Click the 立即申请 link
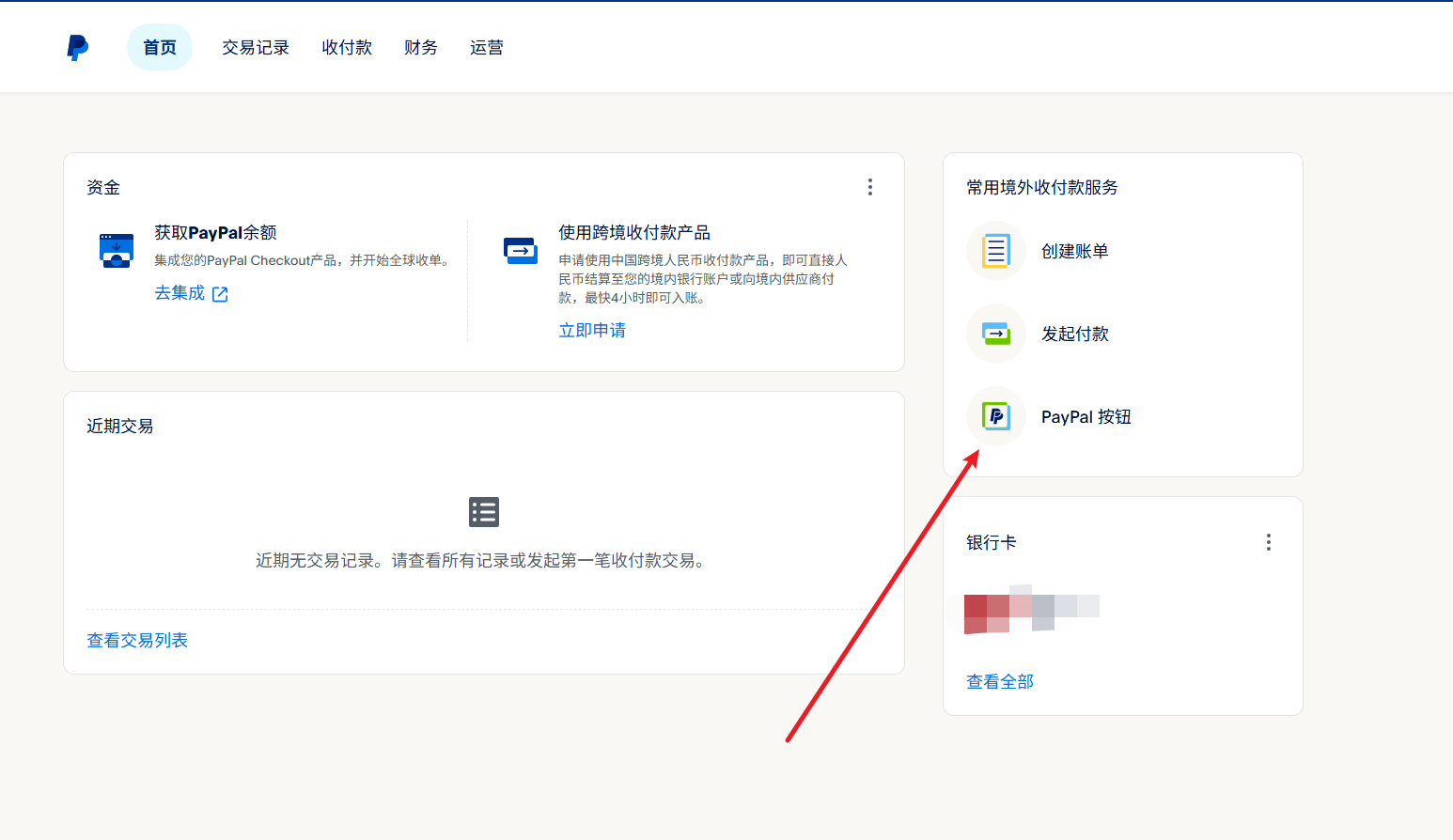Screen dimensions: 1453x840 tap(592, 330)
